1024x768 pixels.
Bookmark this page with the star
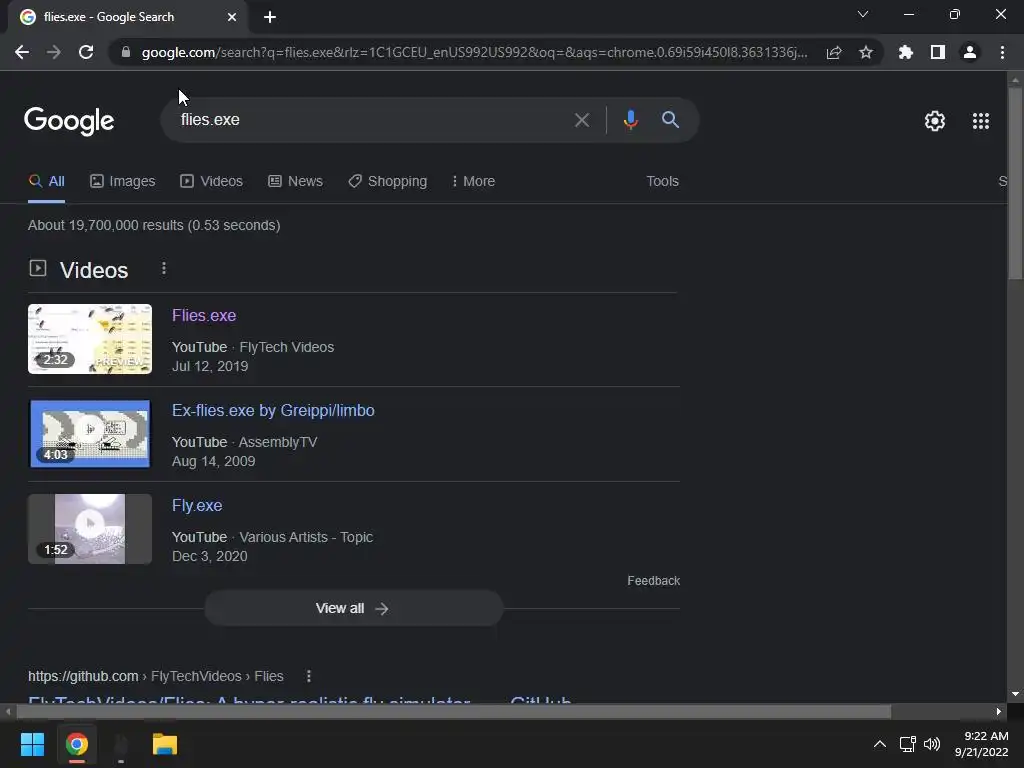(x=866, y=52)
